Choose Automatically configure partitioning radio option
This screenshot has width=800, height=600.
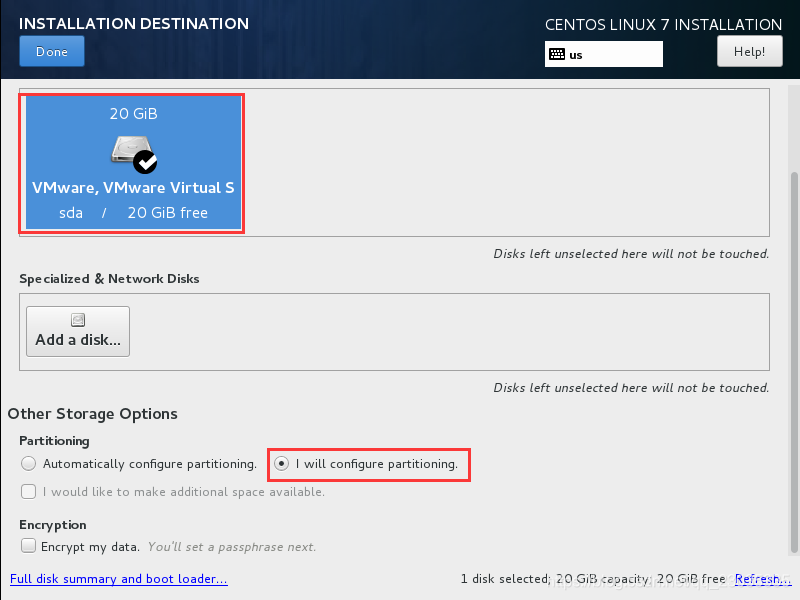(x=29, y=463)
